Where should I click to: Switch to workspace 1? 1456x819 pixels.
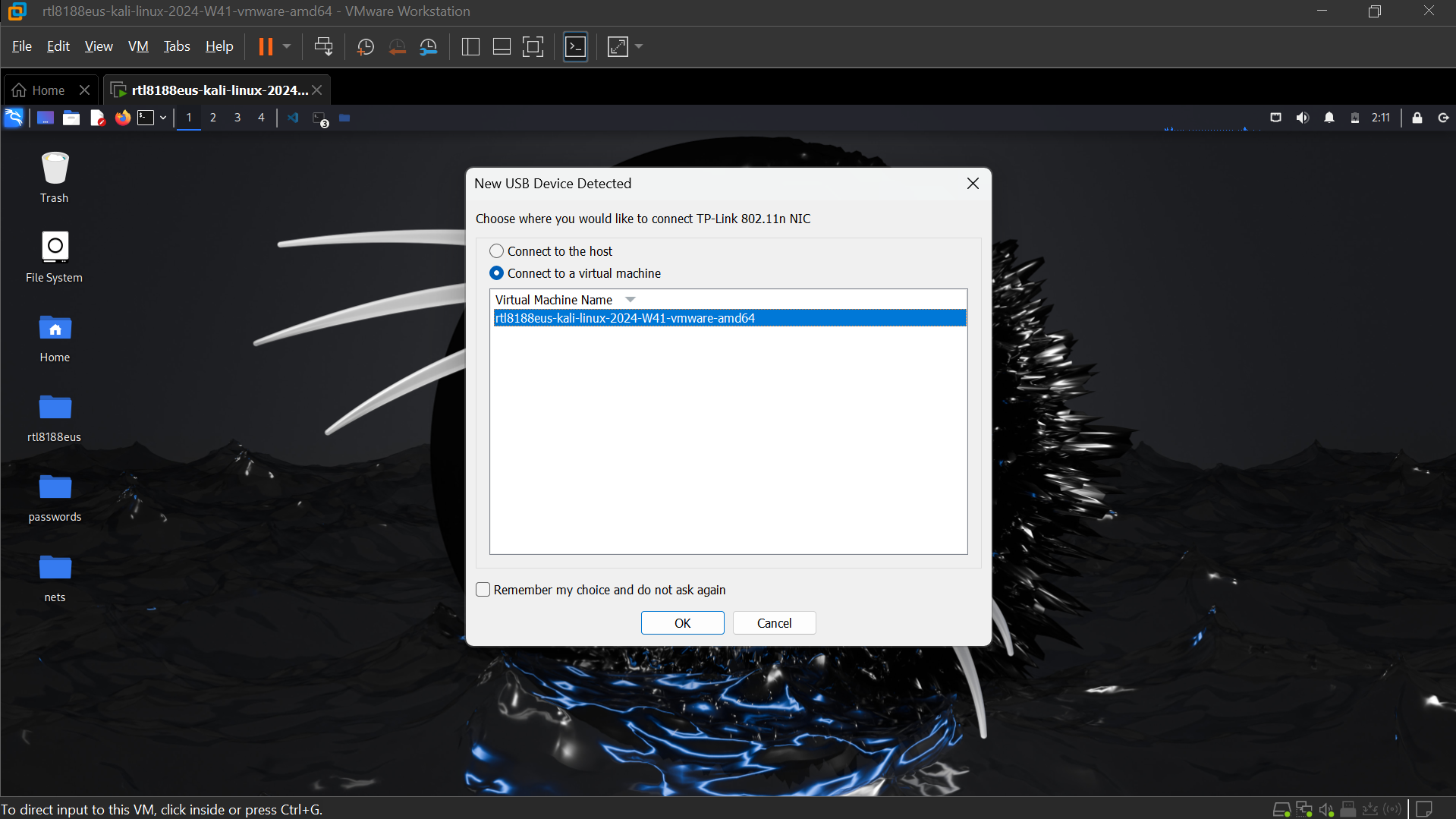[x=189, y=118]
